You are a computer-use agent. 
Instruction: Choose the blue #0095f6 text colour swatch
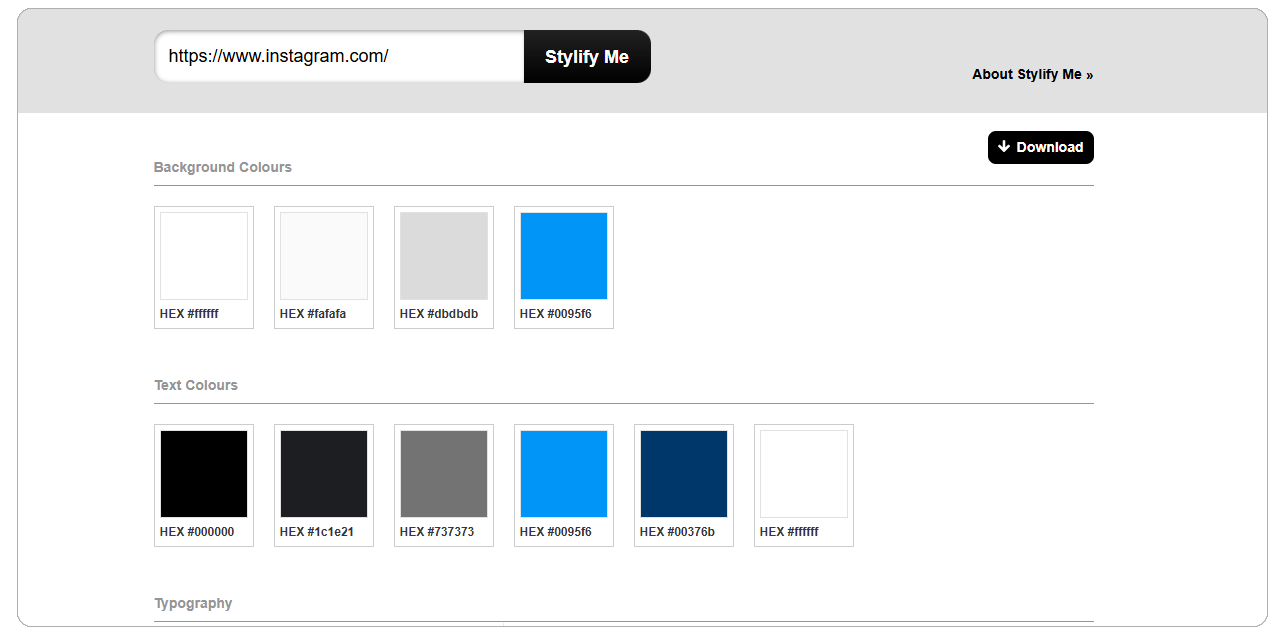[x=564, y=474]
